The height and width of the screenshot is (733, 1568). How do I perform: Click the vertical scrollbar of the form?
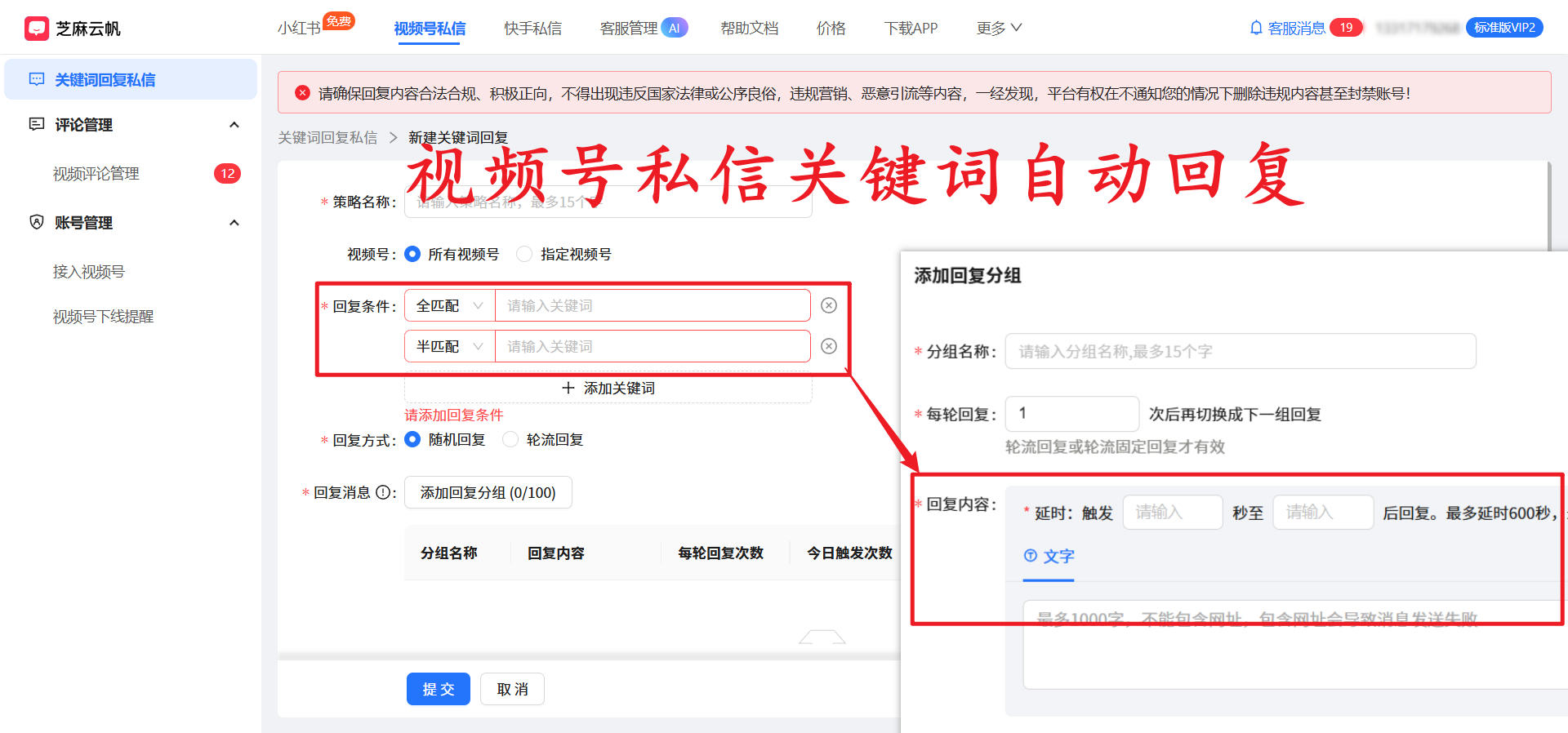click(1548, 206)
